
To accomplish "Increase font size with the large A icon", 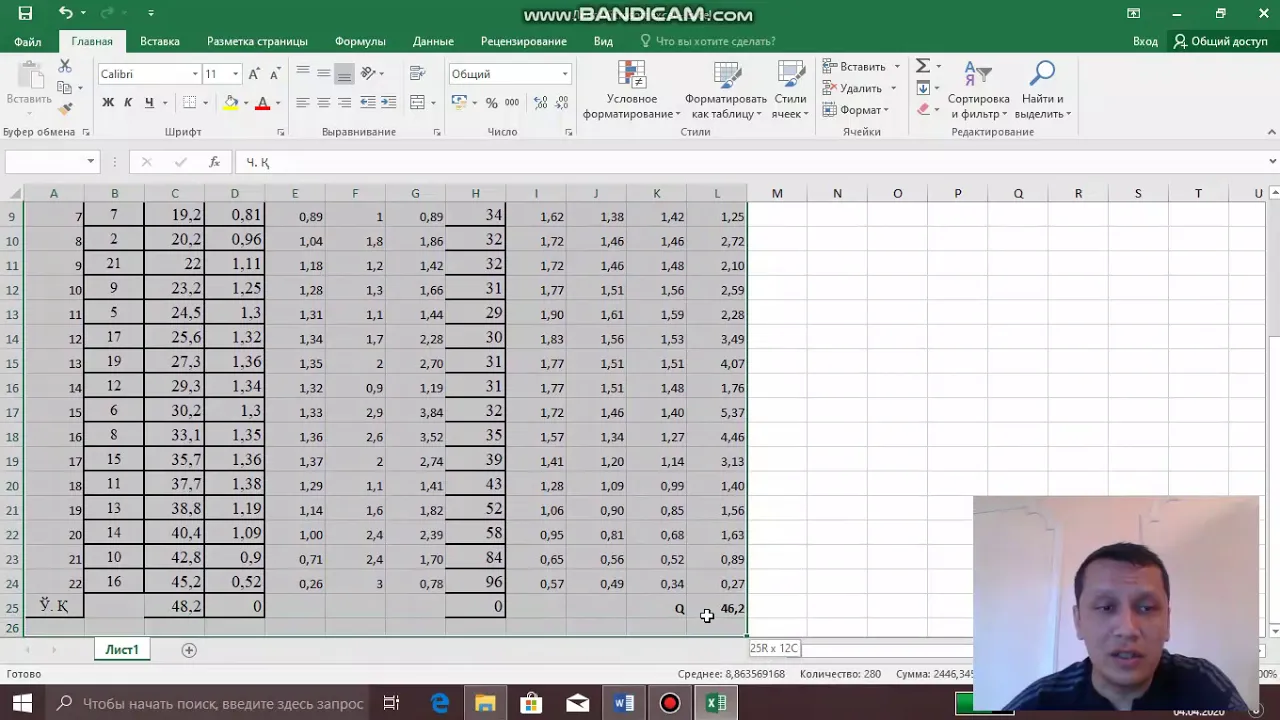I will pyautogui.click(x=254, y=74).
